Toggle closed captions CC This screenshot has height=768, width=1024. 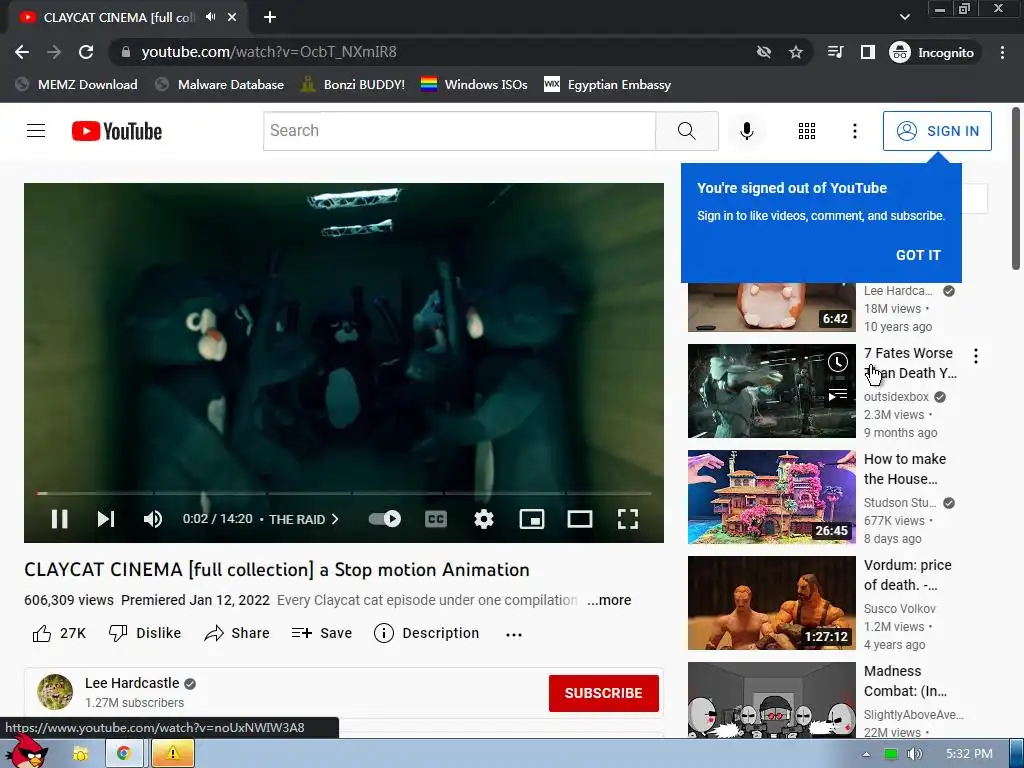[x=436, y=519]
